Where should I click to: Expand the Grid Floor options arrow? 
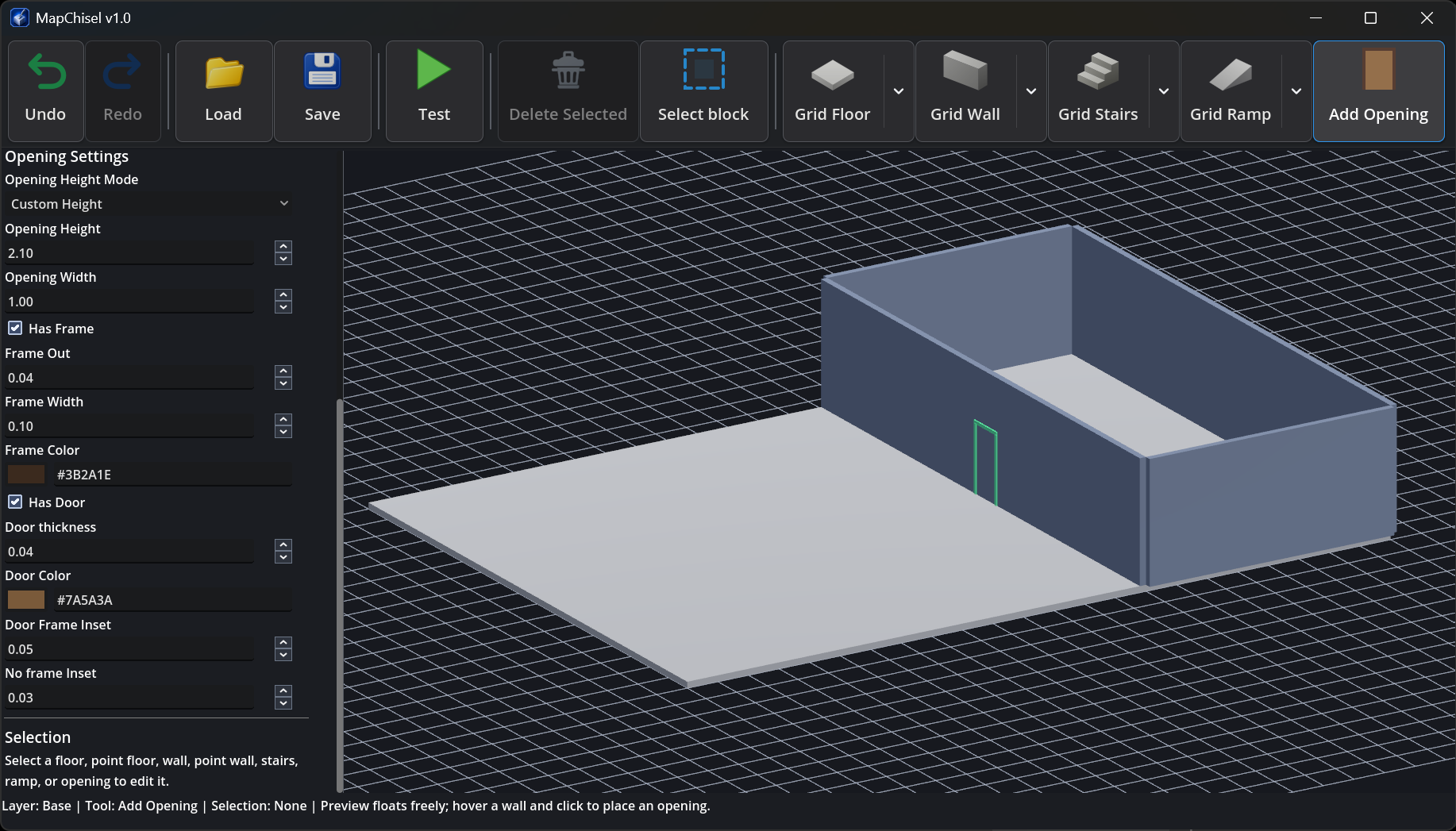[899, 91]
